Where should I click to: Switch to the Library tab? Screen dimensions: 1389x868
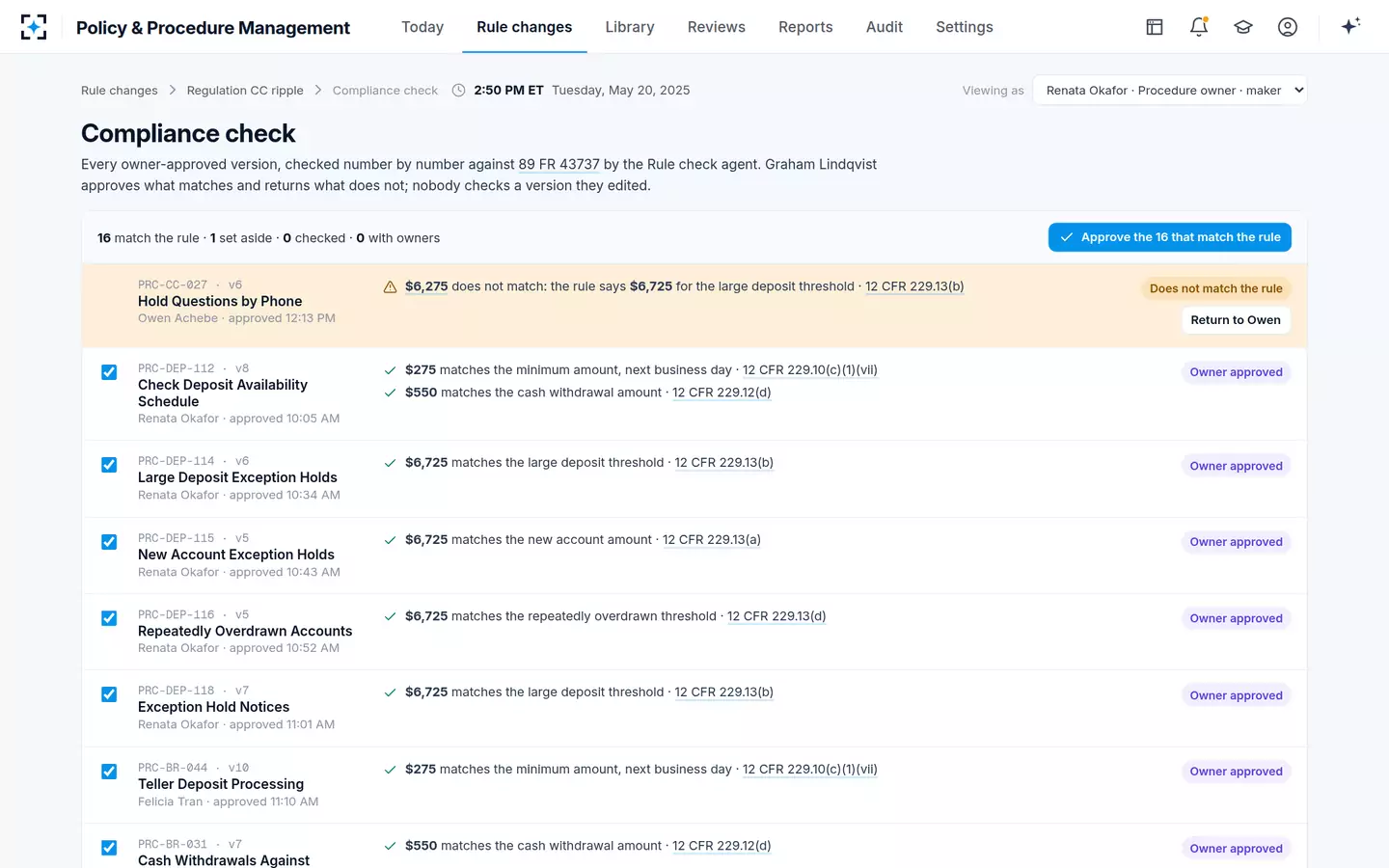630,27
